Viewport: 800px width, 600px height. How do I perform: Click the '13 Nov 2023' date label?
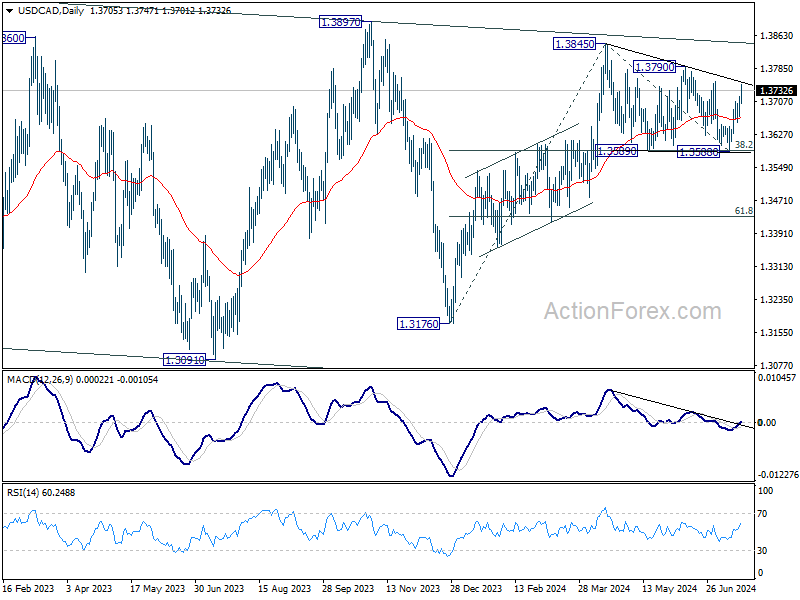point(413,589)
